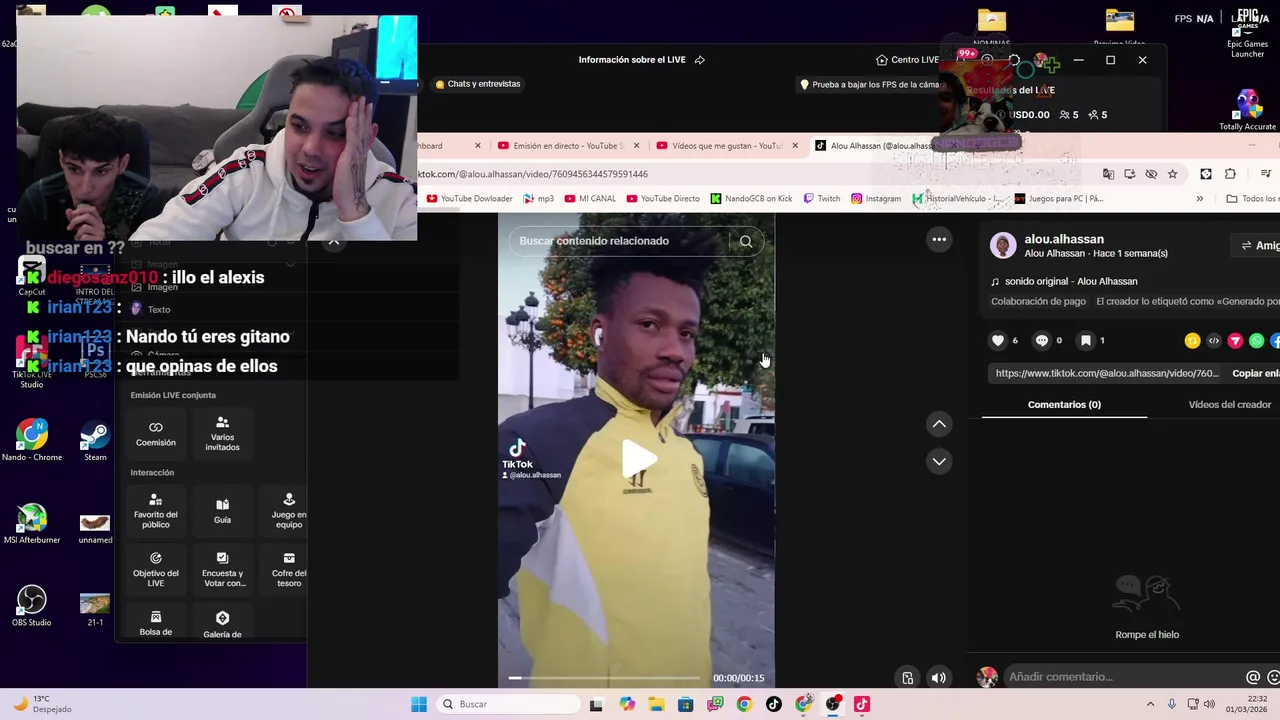Open File Explorer from the taskbar

[x=656, y=704]
